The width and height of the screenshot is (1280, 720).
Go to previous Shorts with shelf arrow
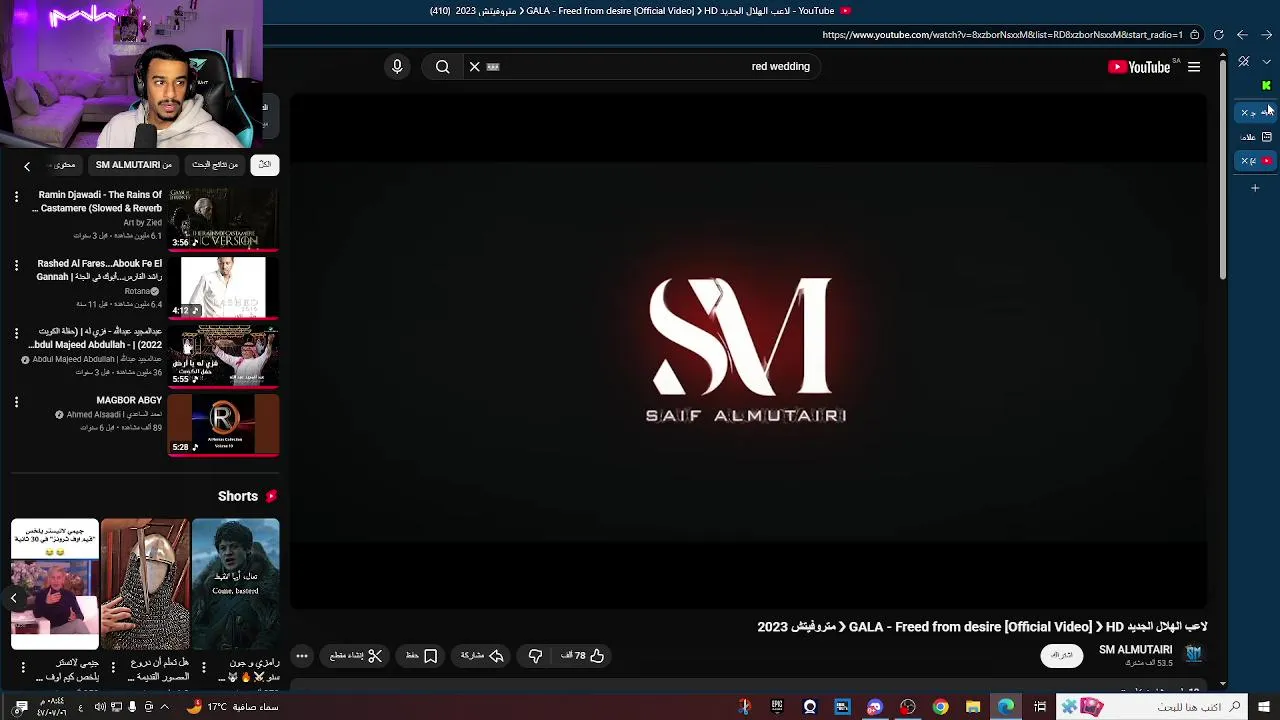point(14,598)
